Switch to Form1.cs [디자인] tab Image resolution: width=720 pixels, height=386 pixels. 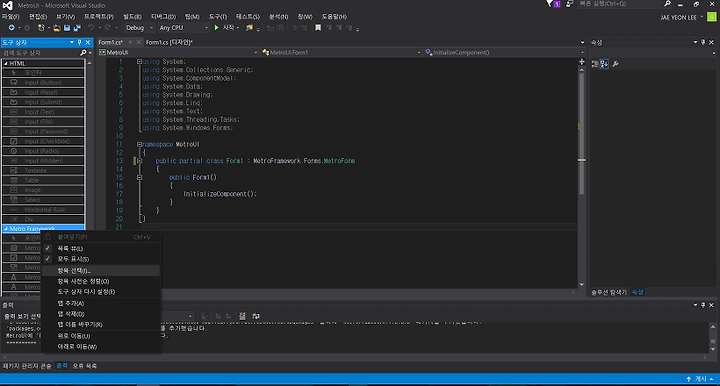(x=169, y=42)
